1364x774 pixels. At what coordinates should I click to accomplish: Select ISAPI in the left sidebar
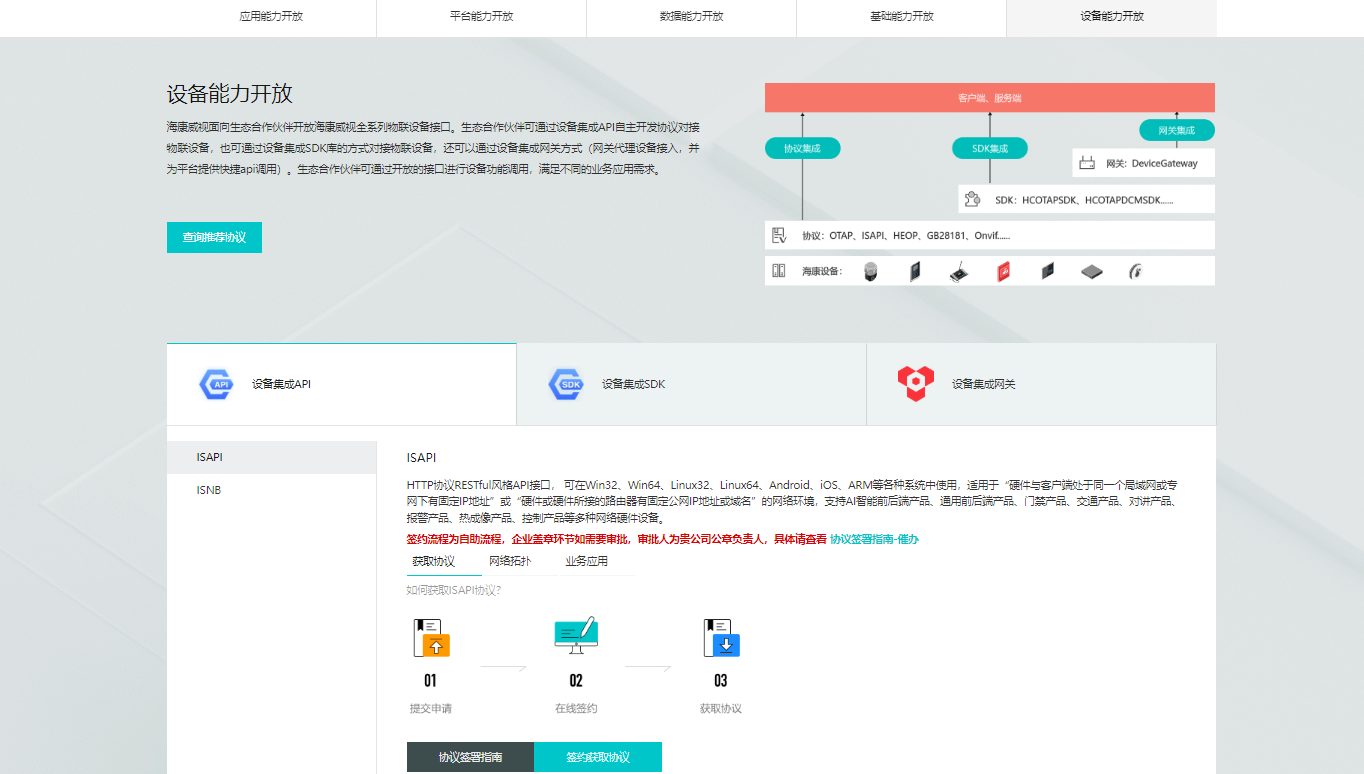271,457
